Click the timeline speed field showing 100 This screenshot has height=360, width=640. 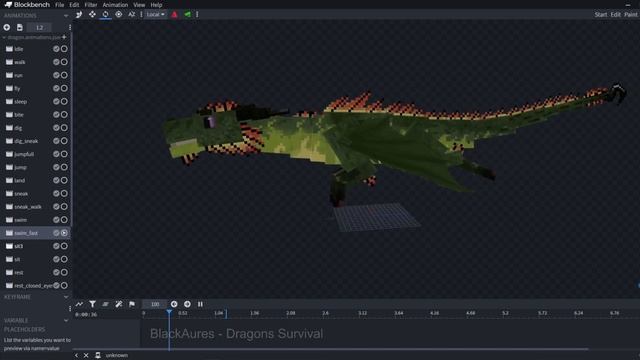click(x=155, y=304)
